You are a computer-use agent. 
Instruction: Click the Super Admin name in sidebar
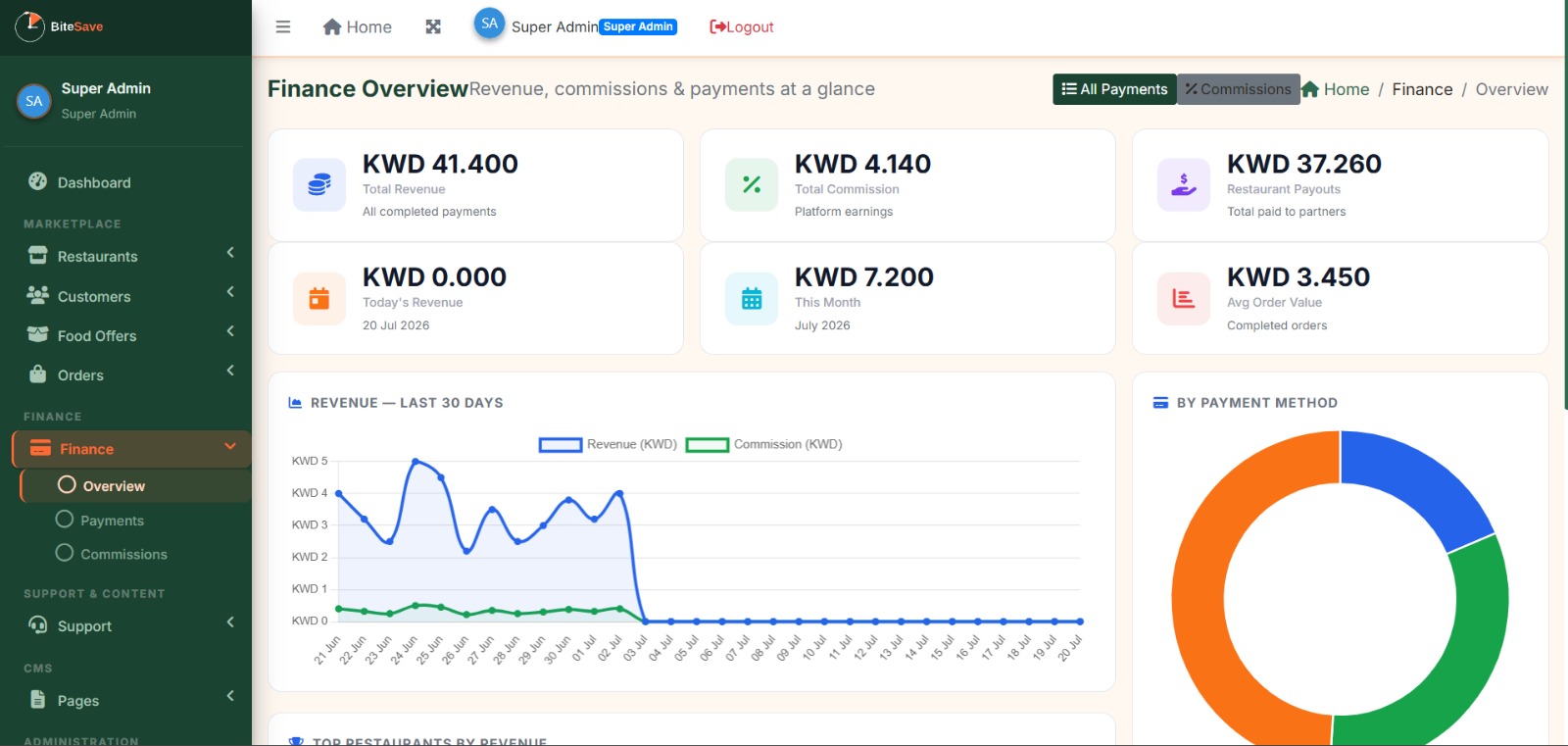106,88
